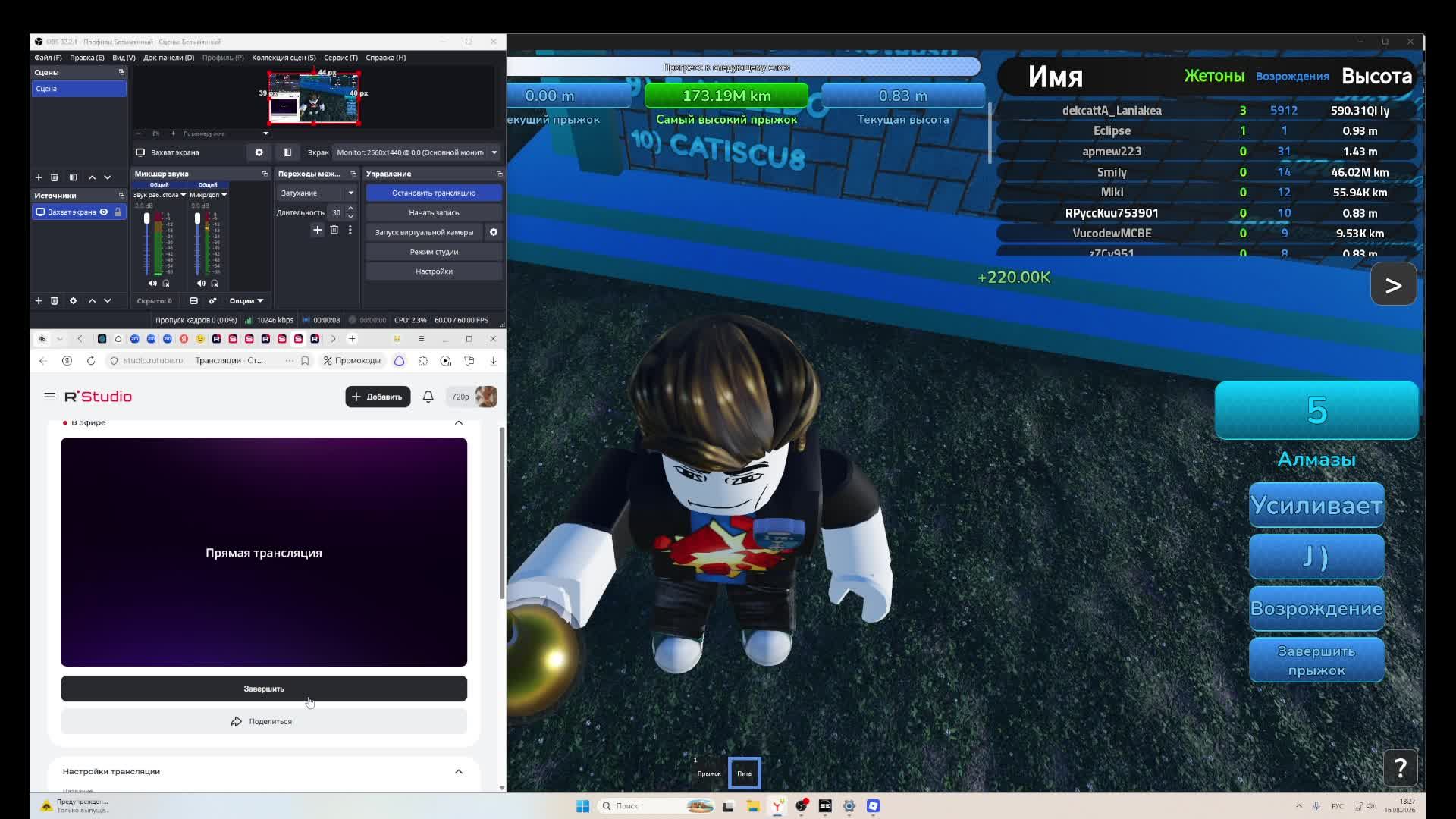
Task: Open the game help question mark
Action: click(1401, 769)
